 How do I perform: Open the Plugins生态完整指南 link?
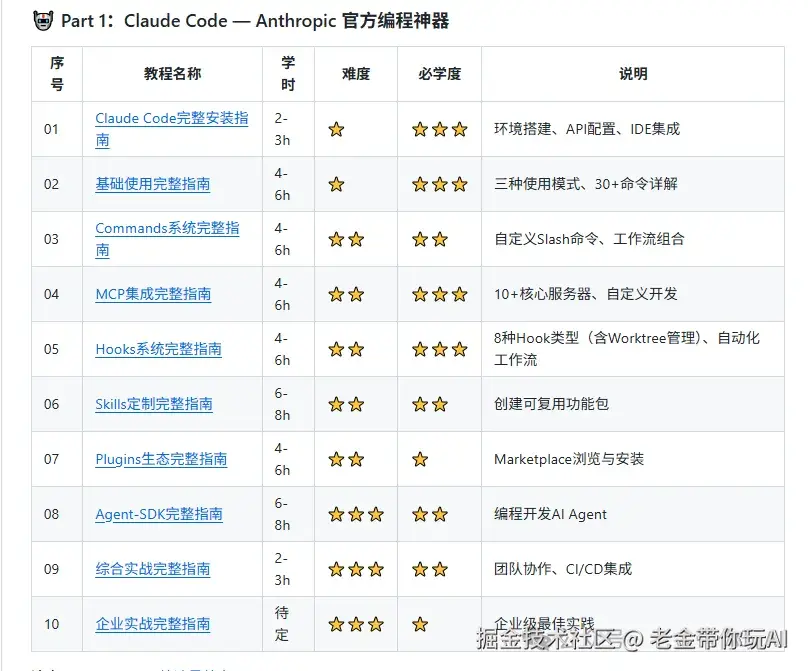coord(161,459)
